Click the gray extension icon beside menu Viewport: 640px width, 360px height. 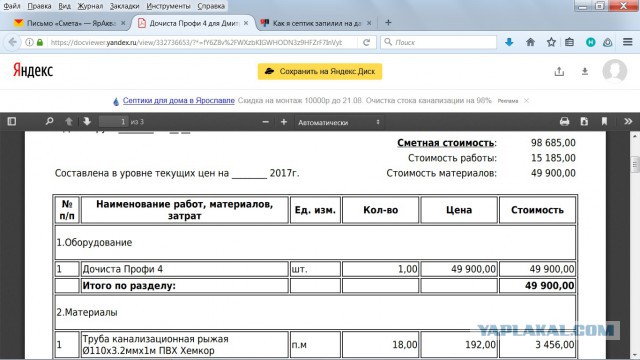(608, 42)
